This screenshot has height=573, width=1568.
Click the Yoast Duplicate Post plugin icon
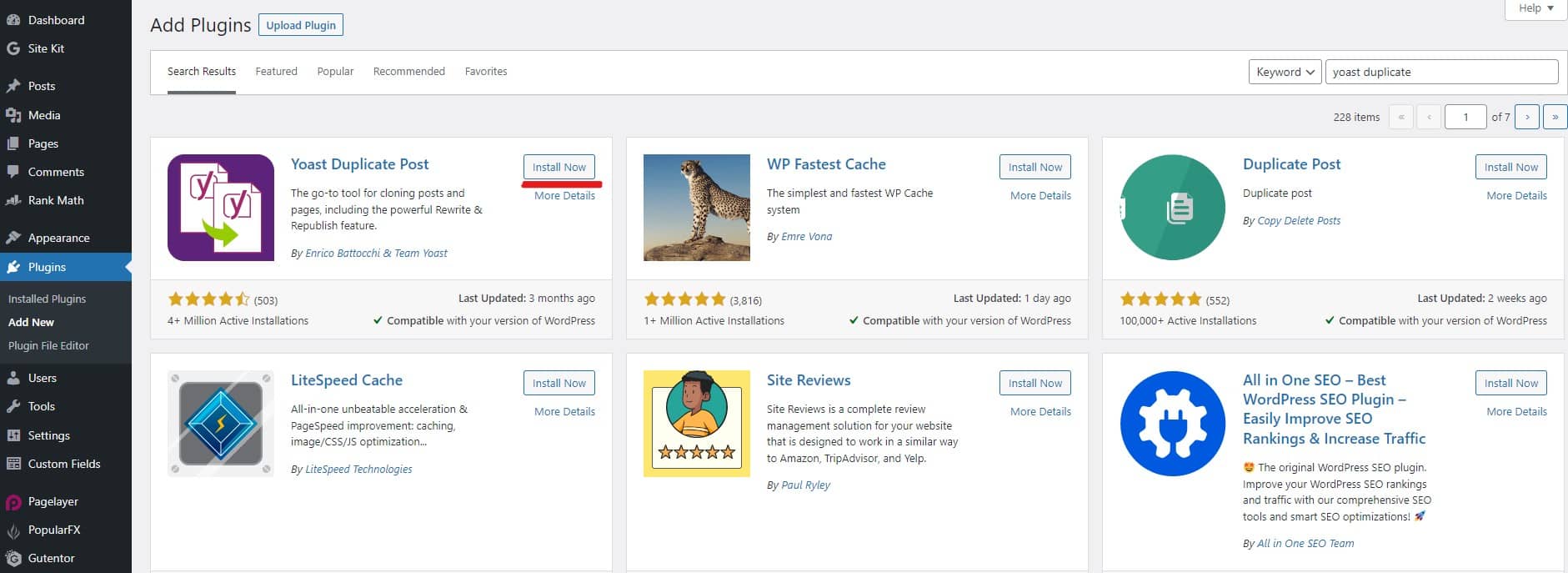[221, 208]
